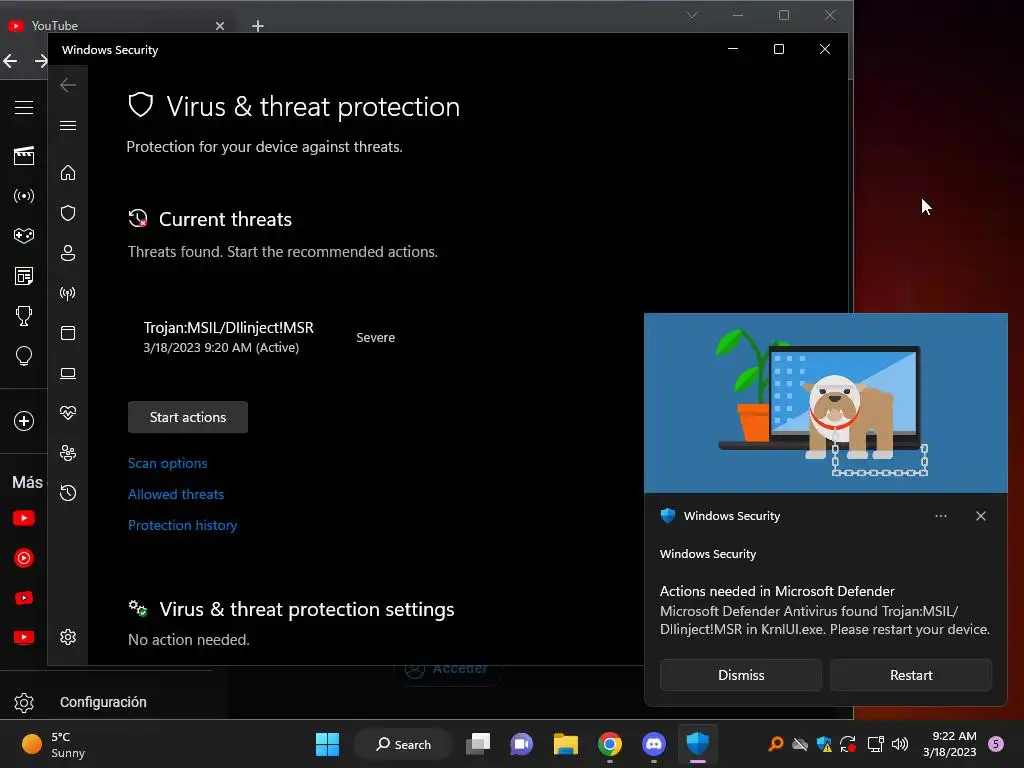Close the YouTube browser tab

[220, 26]
